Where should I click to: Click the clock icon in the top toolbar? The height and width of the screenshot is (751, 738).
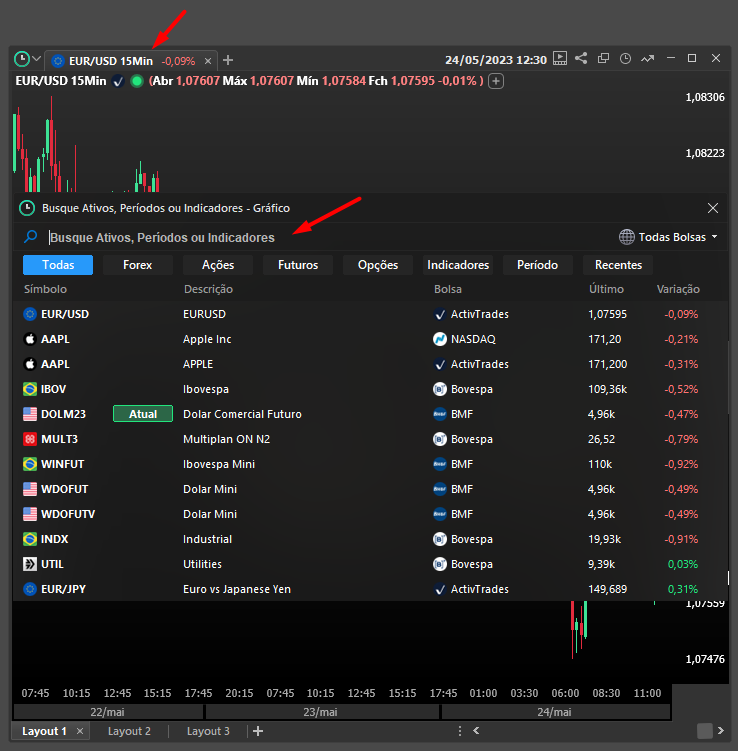[626, 59]
